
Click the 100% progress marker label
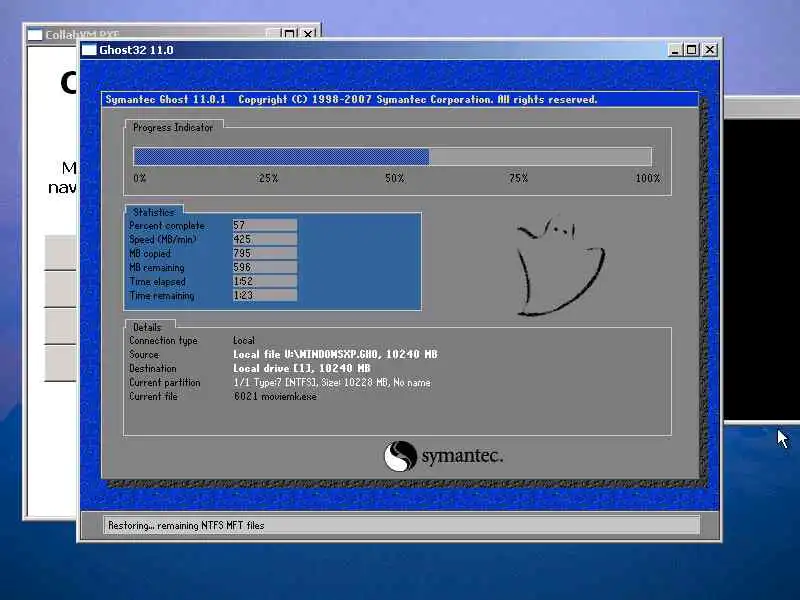coord(647,178)
